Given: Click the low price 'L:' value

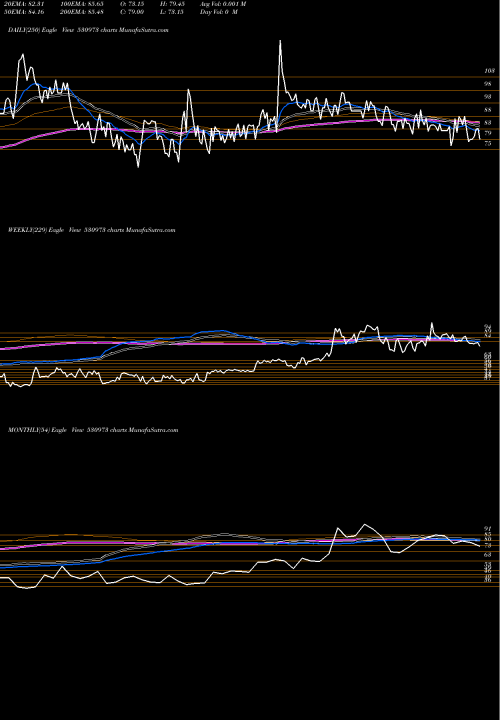Looking at the screenshot, I should pos(173,12).
